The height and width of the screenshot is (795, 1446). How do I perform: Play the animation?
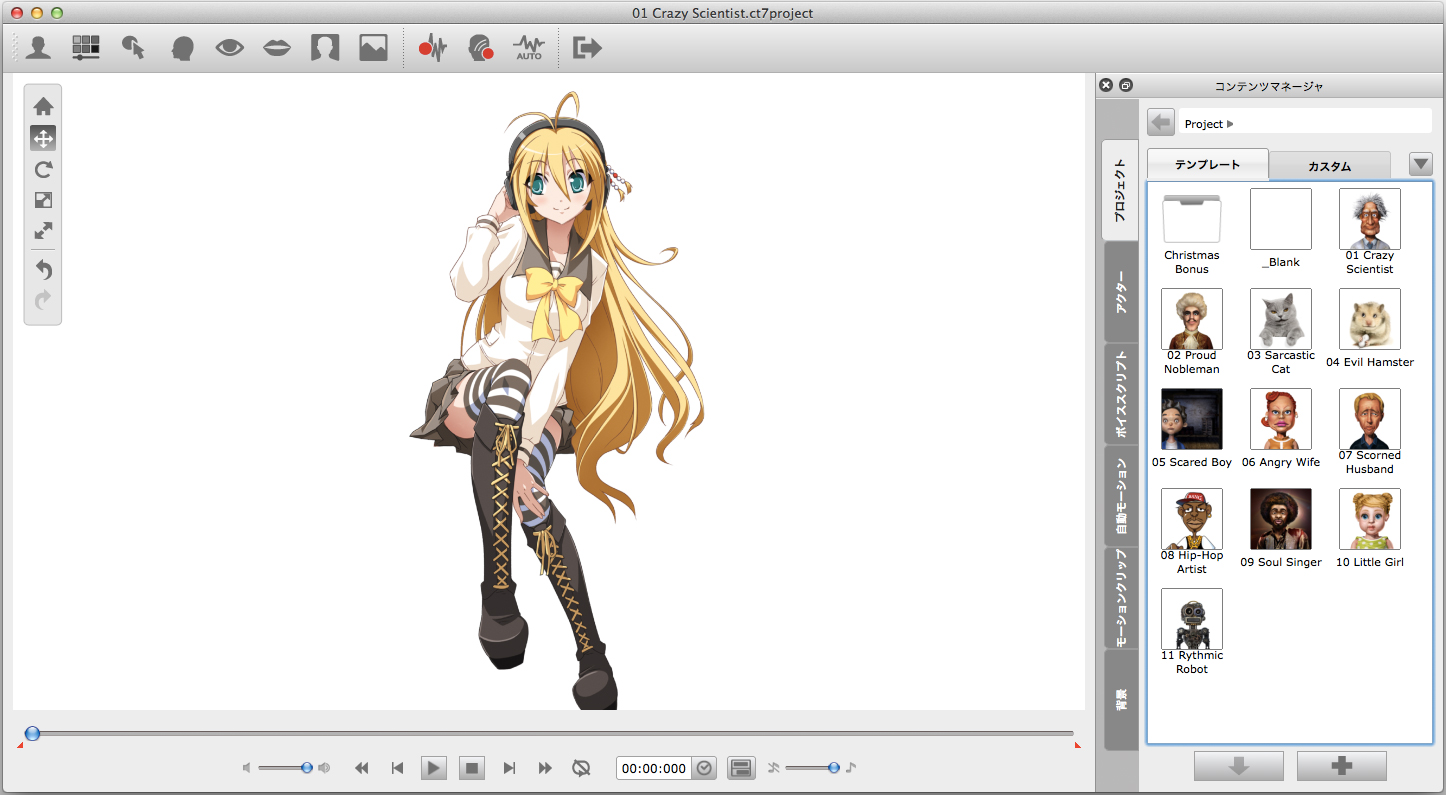433,768
